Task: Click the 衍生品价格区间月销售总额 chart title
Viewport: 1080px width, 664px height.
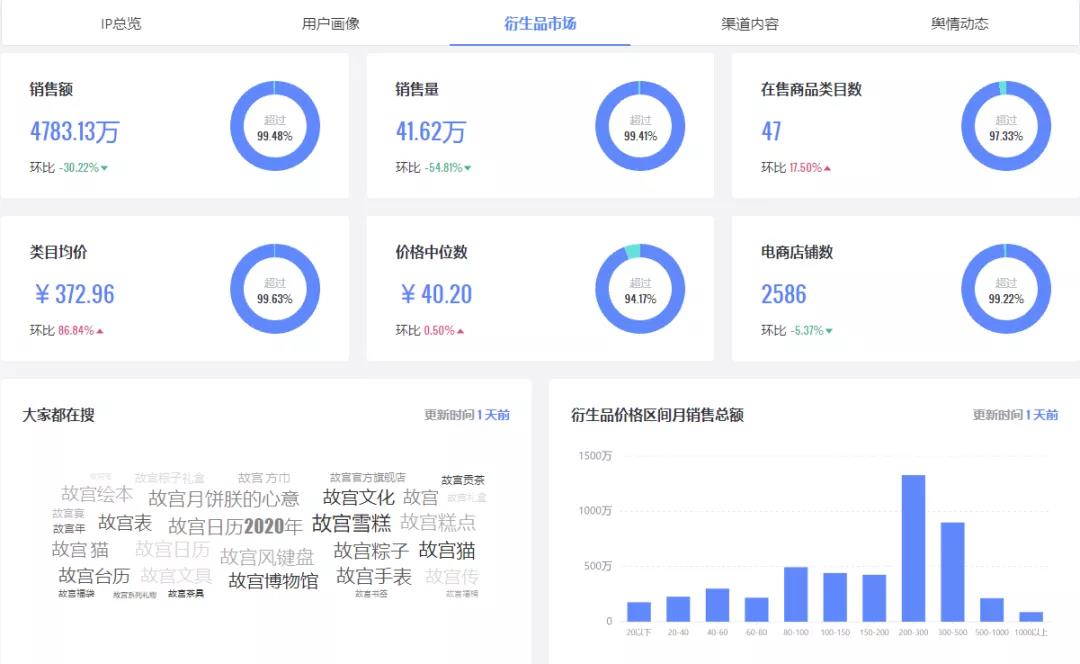Action: pyautogui.click(x=657, y=415)
